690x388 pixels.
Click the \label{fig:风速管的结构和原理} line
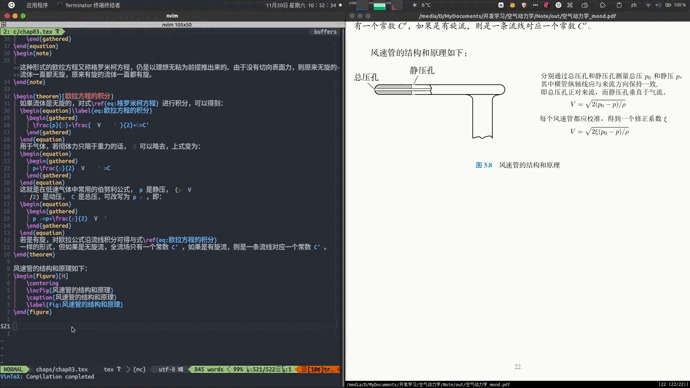tap(75, 304)
